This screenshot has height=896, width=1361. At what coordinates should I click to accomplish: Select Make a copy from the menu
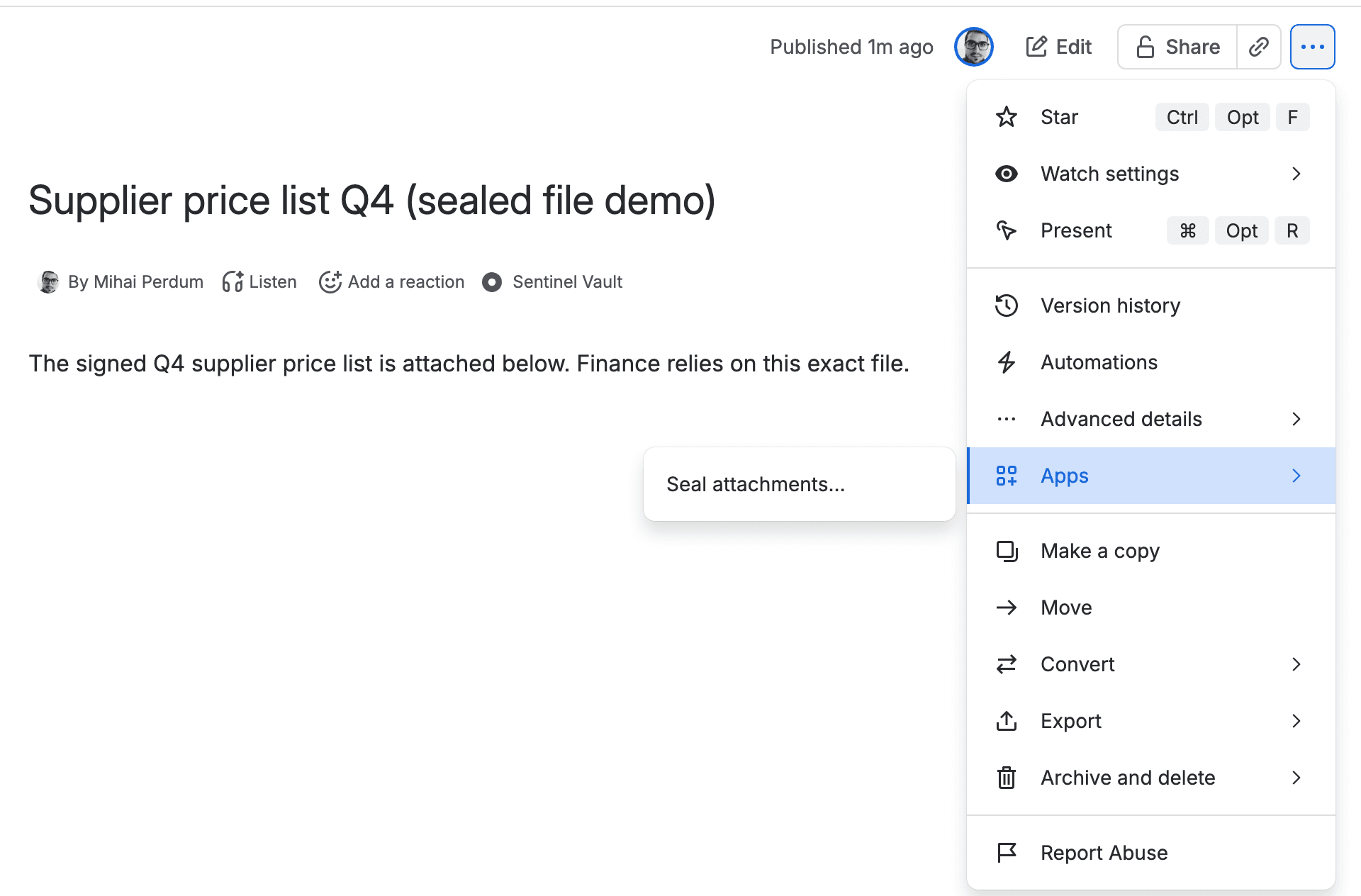tap(1151, 551)
